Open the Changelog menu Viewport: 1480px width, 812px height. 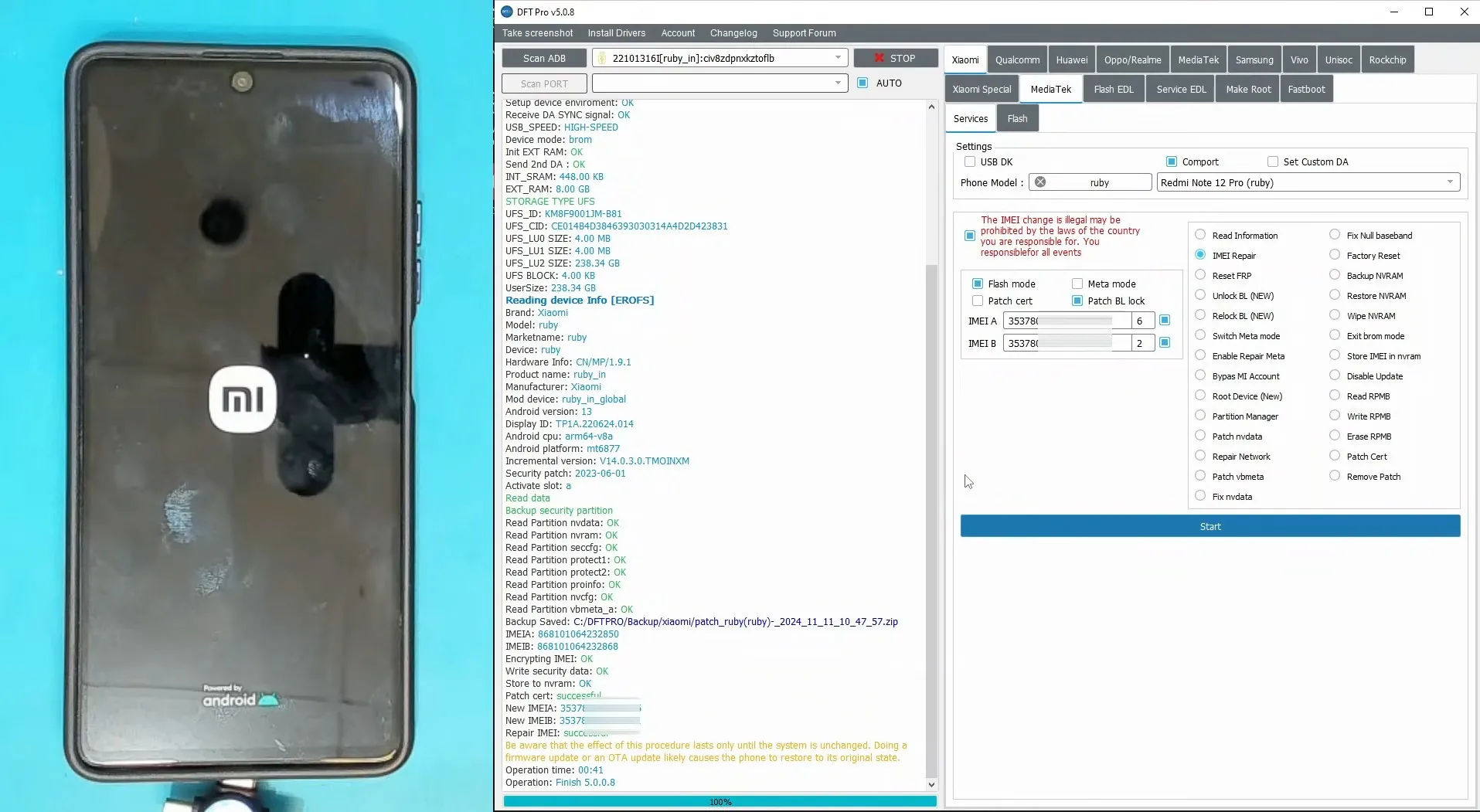(733, 33)
